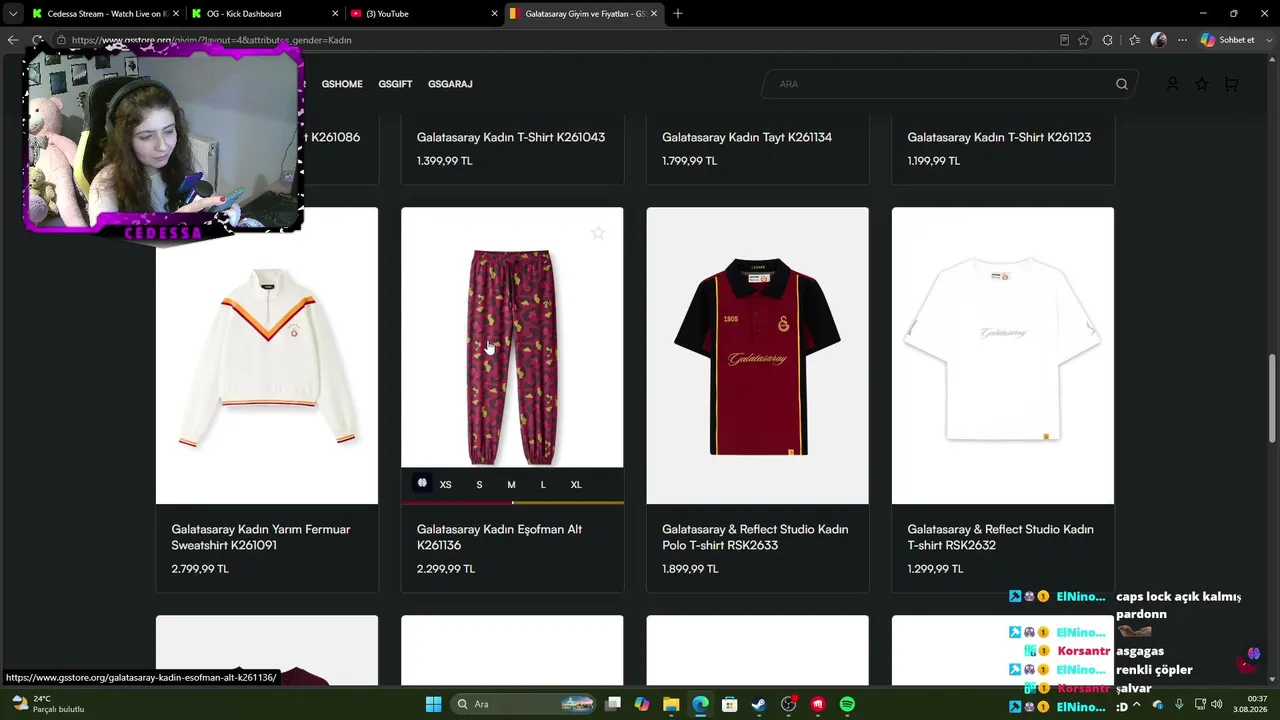View the maroon polo shirt image

(757, 356)
